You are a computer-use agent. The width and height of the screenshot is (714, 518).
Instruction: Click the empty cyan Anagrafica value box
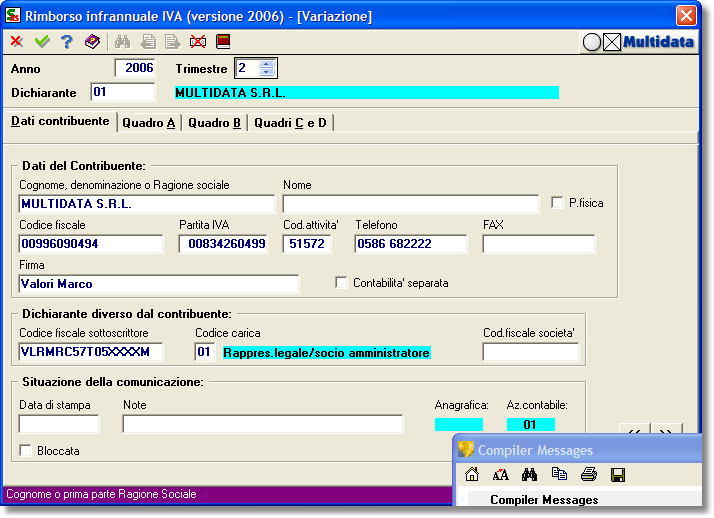[x=459, y=424]
